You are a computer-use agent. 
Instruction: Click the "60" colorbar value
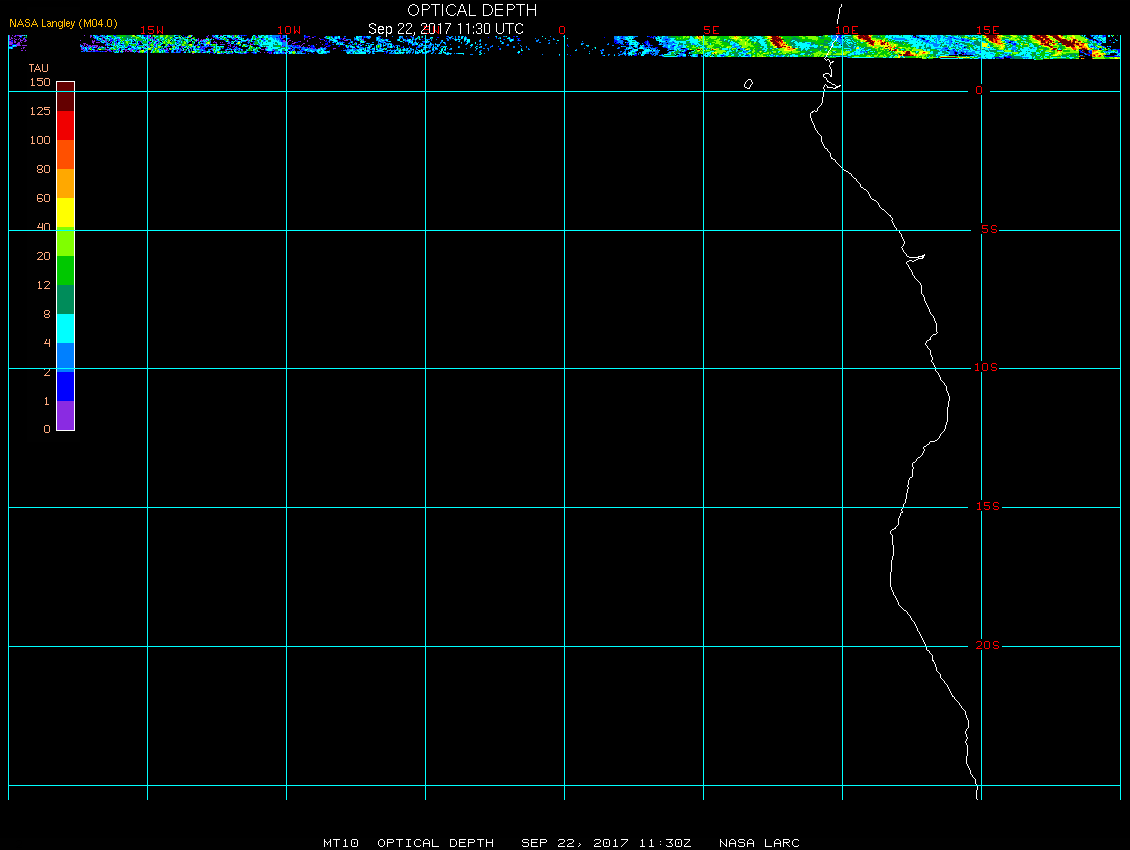(x=44, y=198)
